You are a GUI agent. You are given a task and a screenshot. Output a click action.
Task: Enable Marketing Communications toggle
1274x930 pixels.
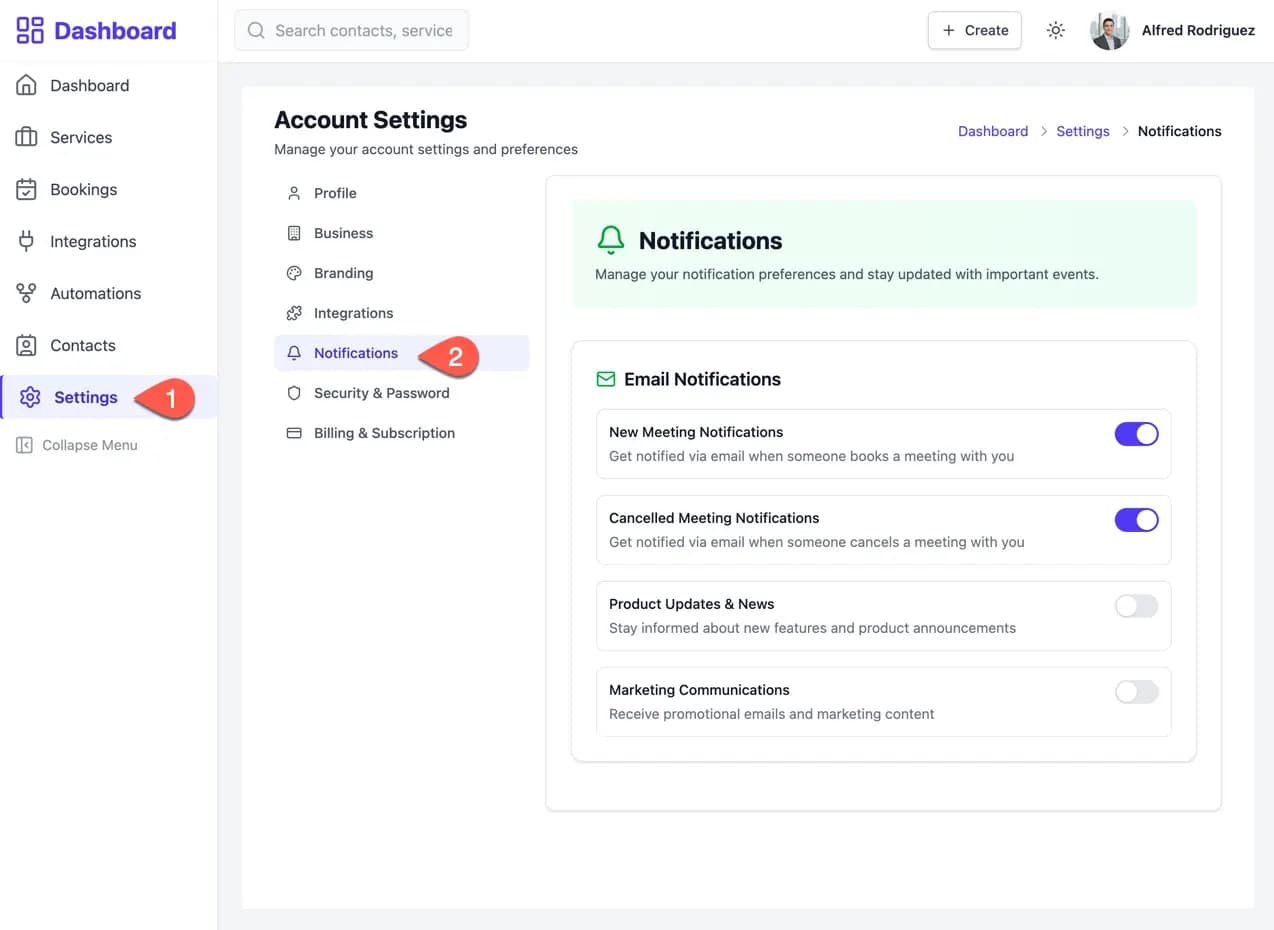coord(1136,691)
